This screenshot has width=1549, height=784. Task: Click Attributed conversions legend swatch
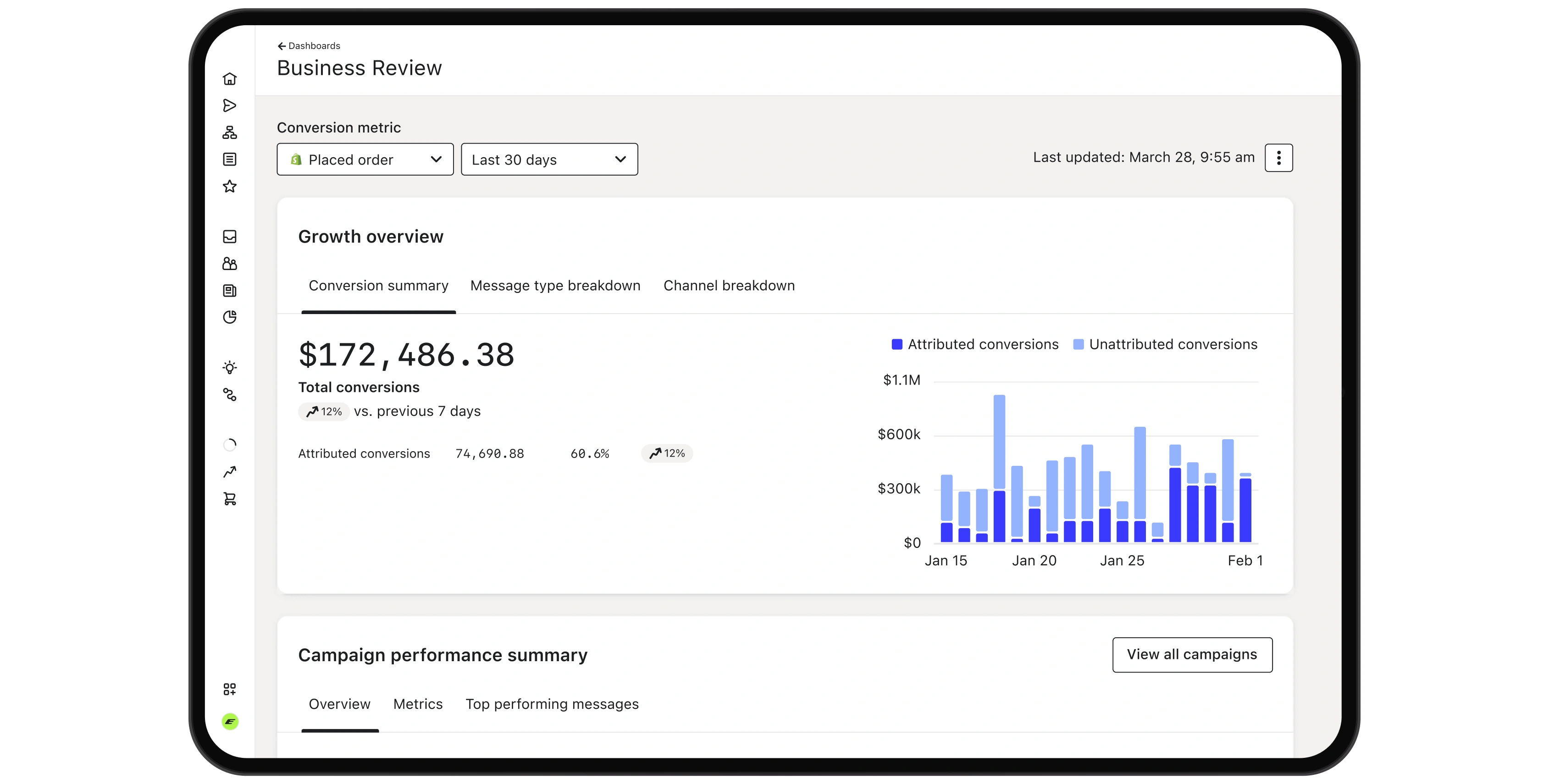(x=896, y=344)
